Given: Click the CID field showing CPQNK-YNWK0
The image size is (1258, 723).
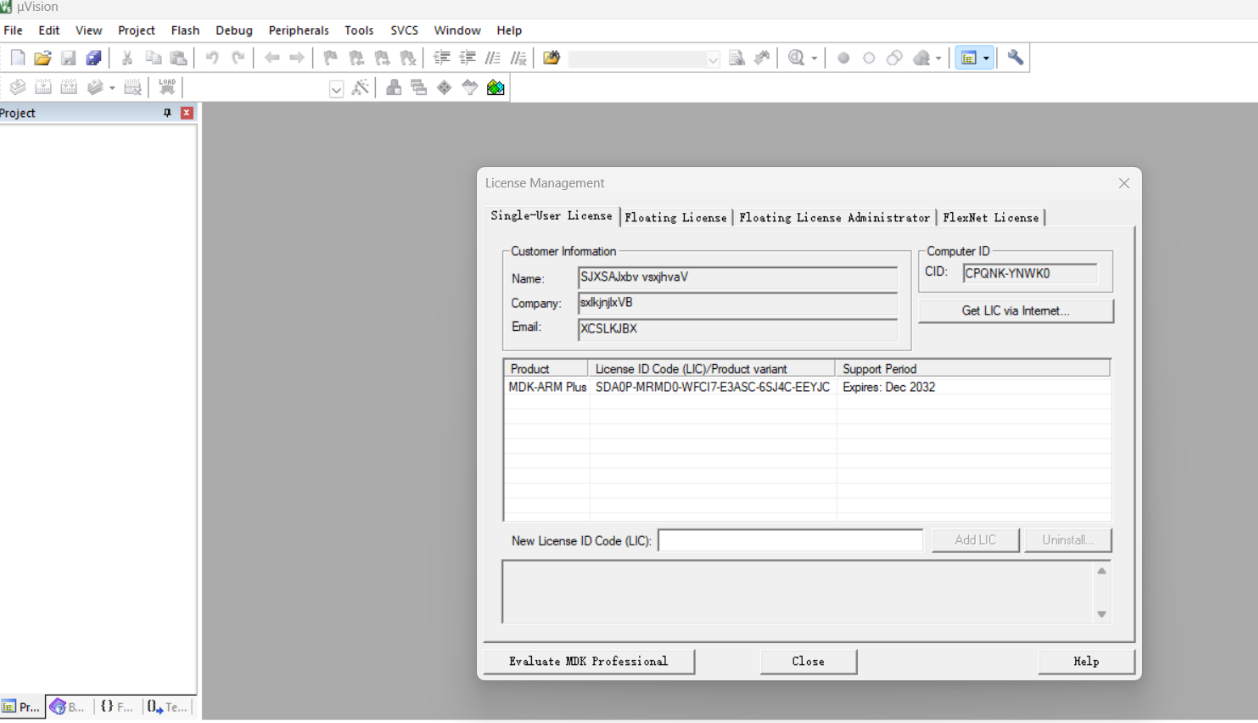Looking at the screenshot, I should [x=1030, y=273].
